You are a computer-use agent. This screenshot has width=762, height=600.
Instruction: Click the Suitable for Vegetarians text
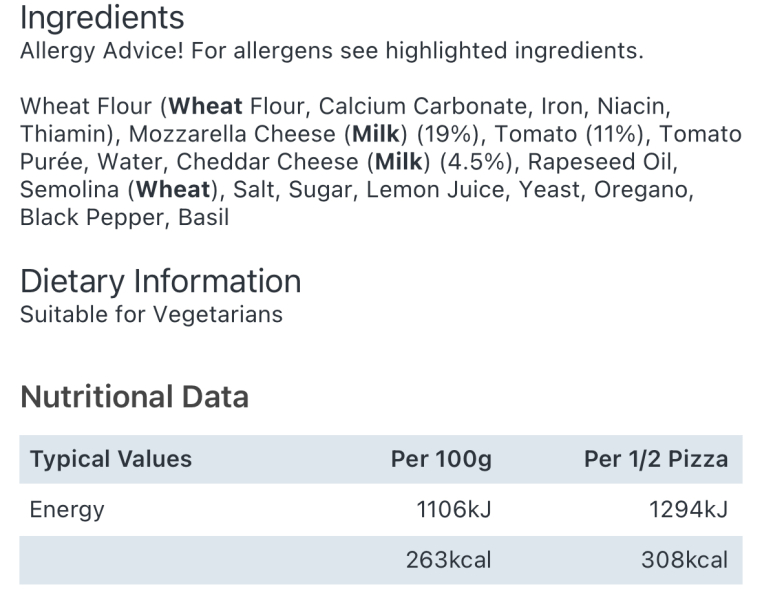151,315
